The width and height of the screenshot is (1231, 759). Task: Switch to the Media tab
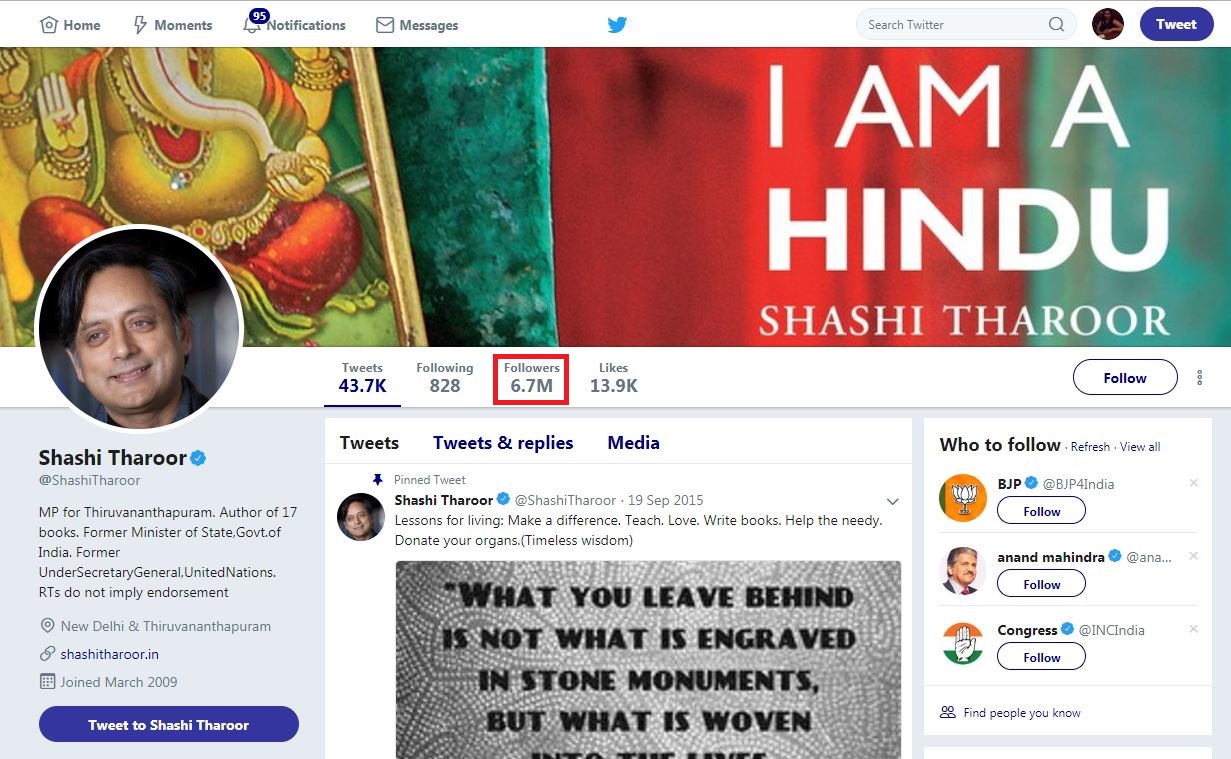[x=633, y=443]
